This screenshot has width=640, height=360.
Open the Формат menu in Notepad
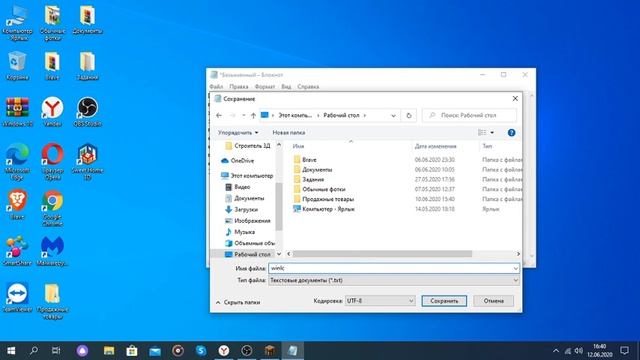click(265, 87)
